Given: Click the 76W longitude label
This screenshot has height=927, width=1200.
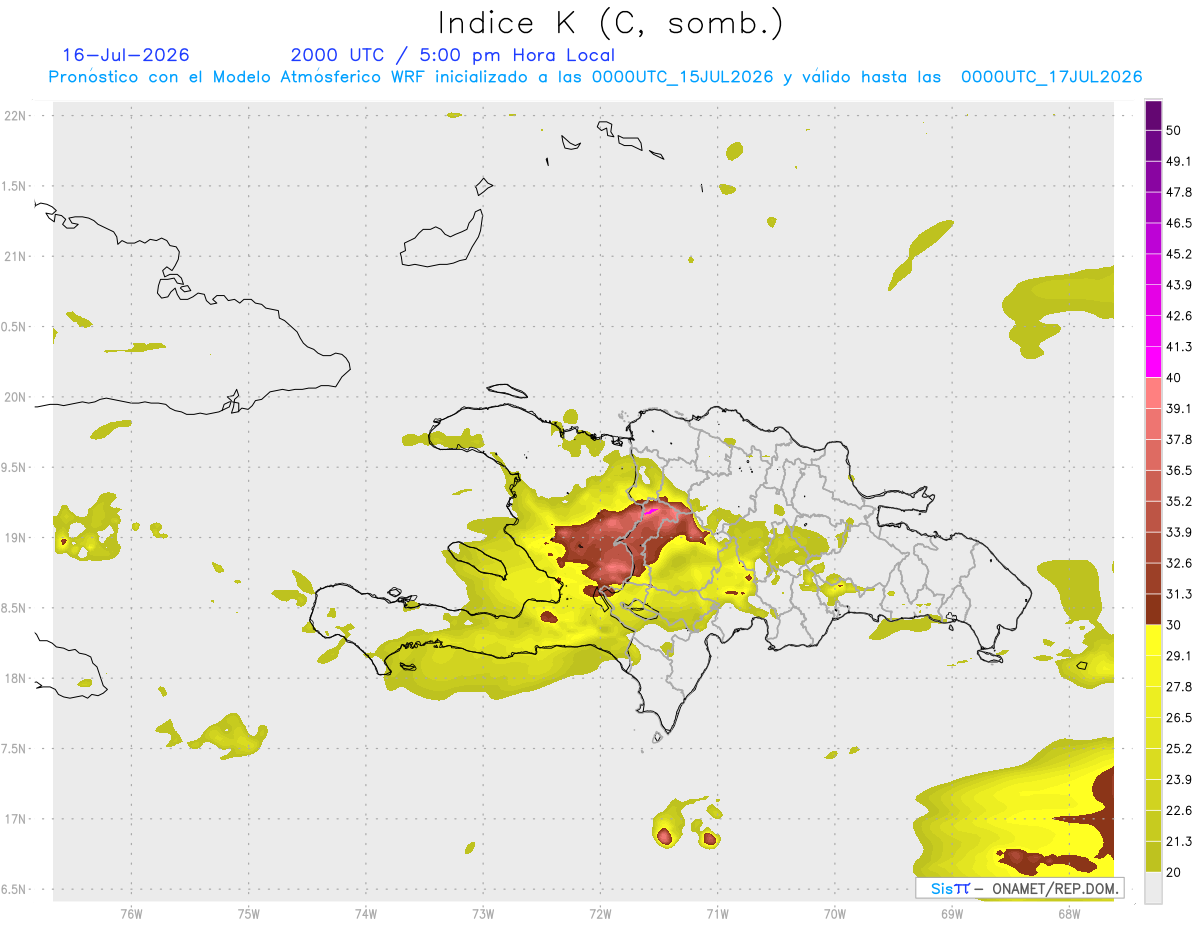Looking at the screenshot, I should pos(131,913).
